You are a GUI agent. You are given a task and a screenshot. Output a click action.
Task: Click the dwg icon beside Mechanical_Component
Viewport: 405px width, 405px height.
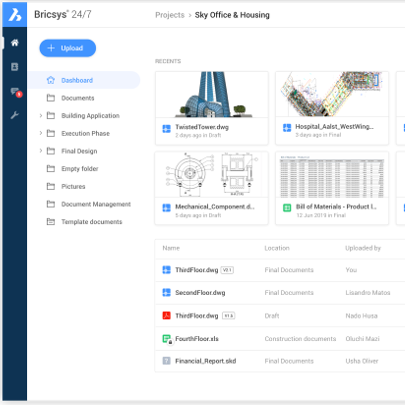pyautogui.click(x=166, y=208)
